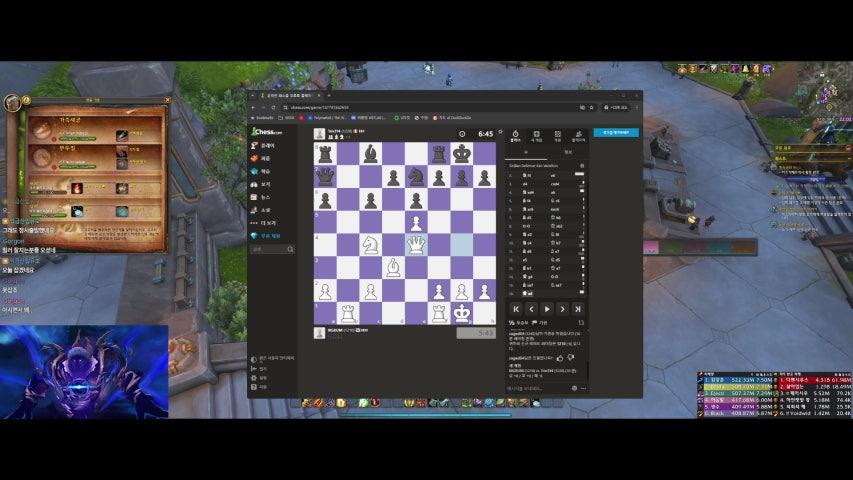Viewport: 853px width, 480px height.
Task: Click the streamer avatar video at bottom left
Action: coord(84,372)
